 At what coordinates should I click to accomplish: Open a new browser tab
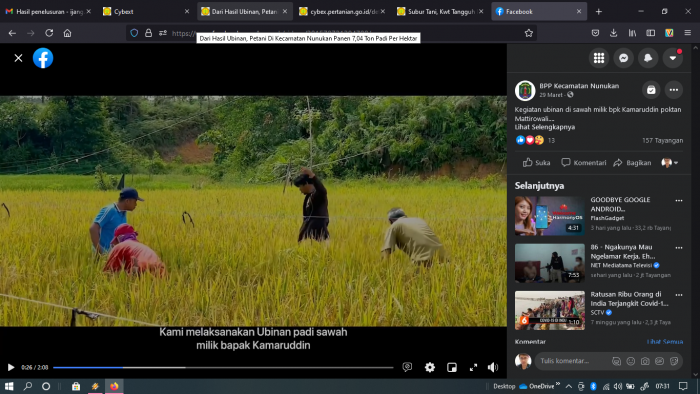coord(599,12)
